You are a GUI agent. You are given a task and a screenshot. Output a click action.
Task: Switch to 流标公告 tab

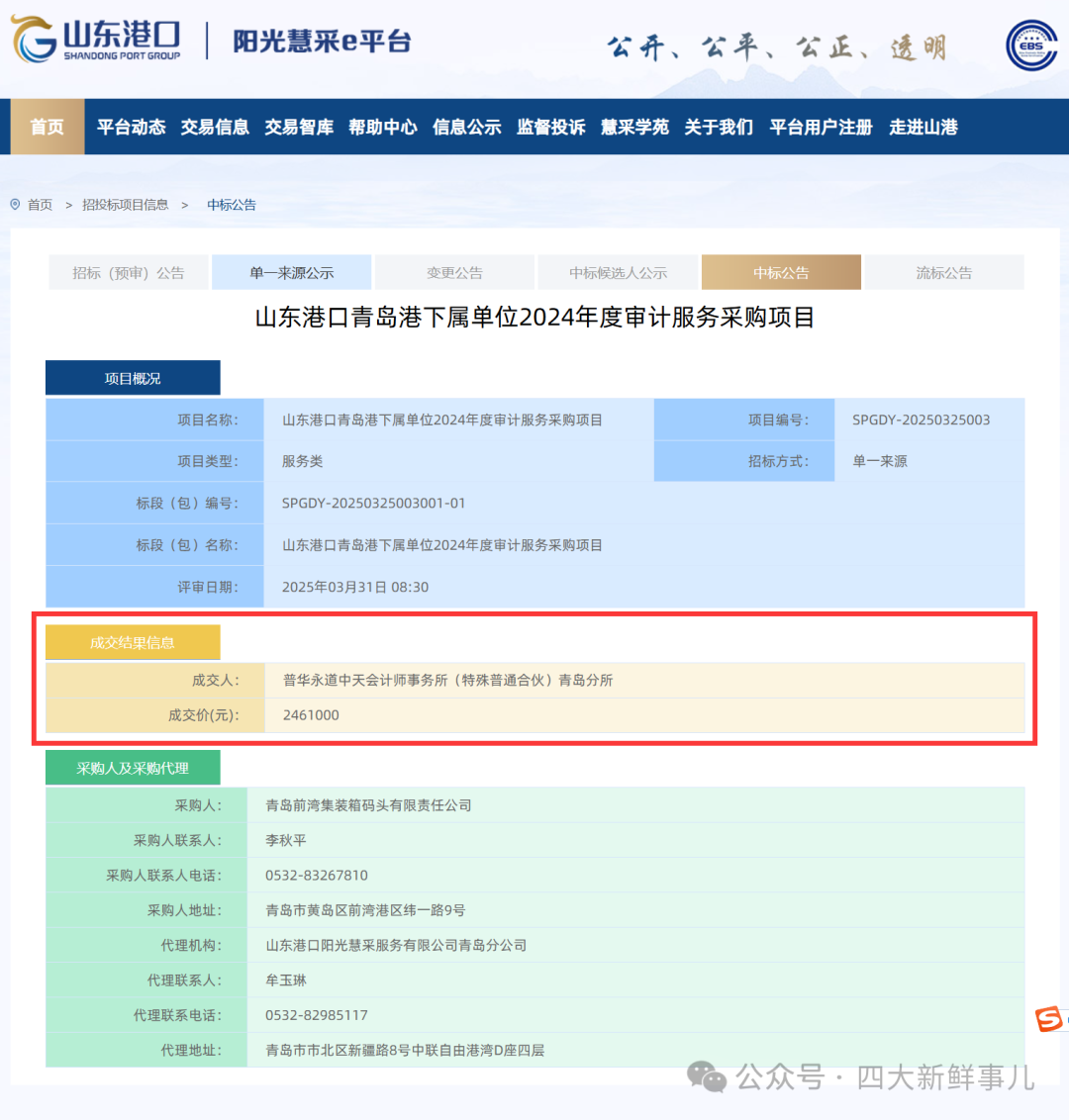pos(944,272)
